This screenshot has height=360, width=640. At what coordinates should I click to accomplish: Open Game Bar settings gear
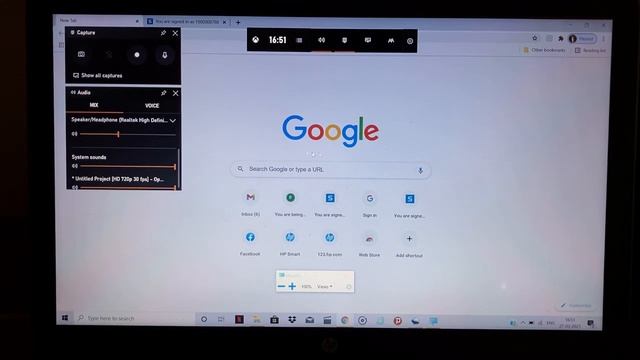(410, 41)
